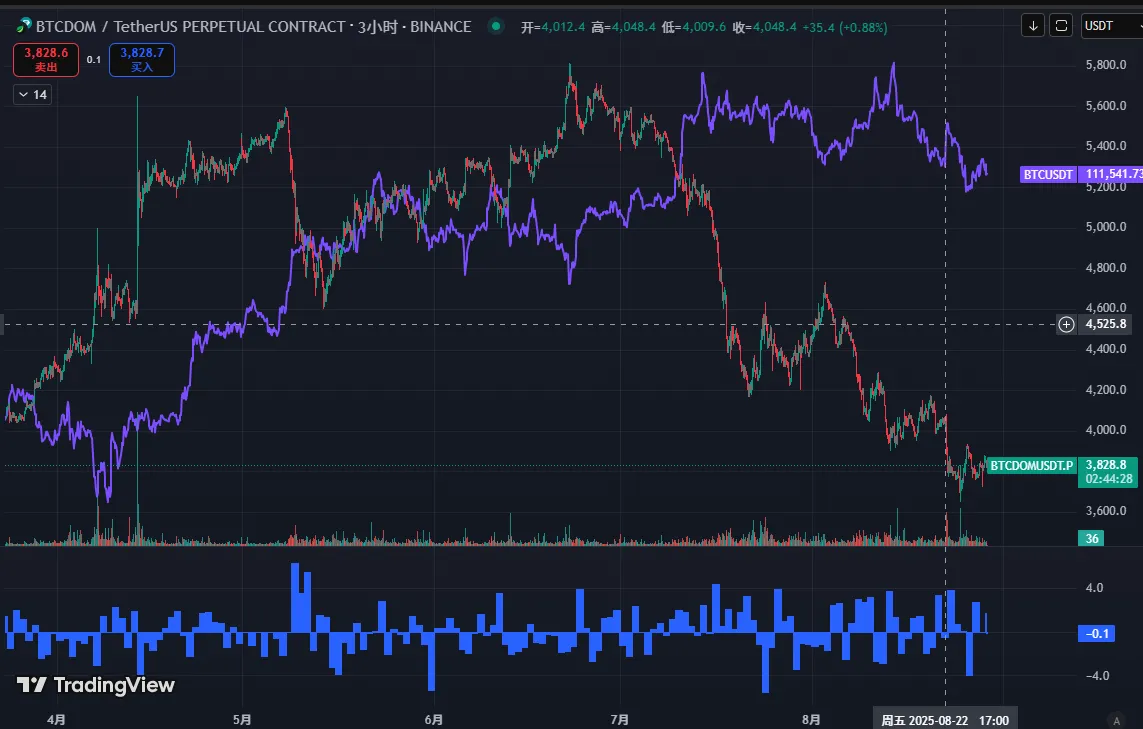The image size is (1143, 729).
Task: Click the red 3,828.6 sell button
Action: click(x=45, y=60)
